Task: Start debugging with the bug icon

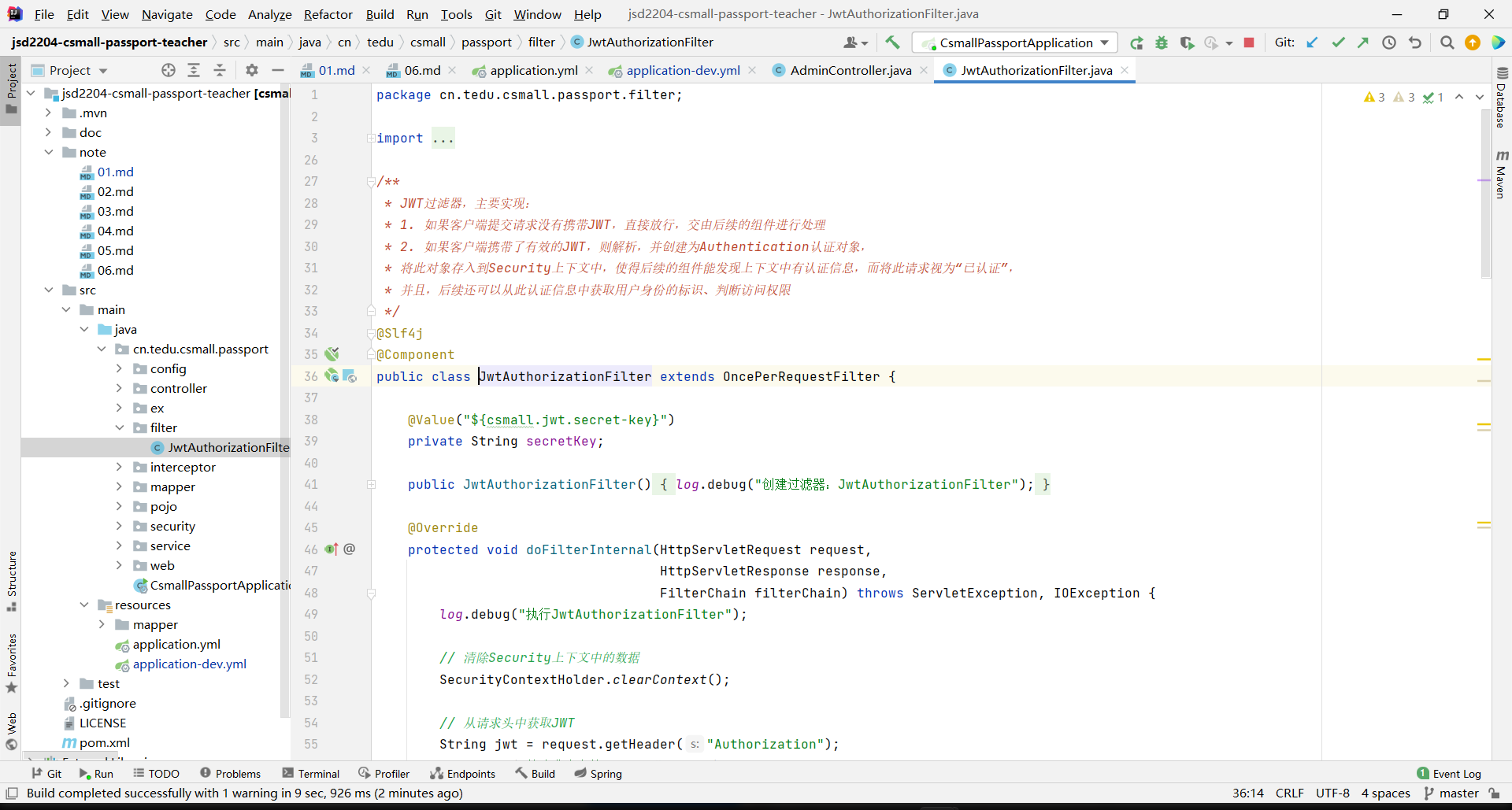Action: click(1162, 43)
